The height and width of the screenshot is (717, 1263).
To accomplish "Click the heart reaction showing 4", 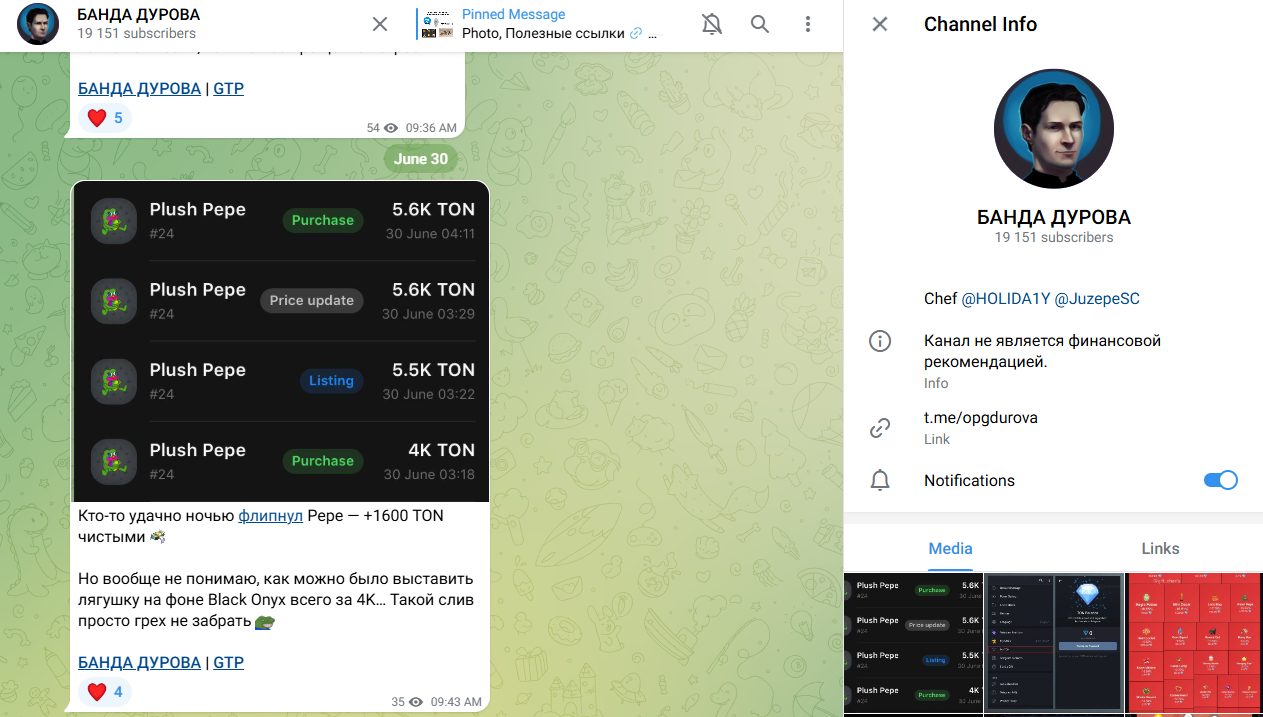I will pyautogui.click(x=105, y=691).
